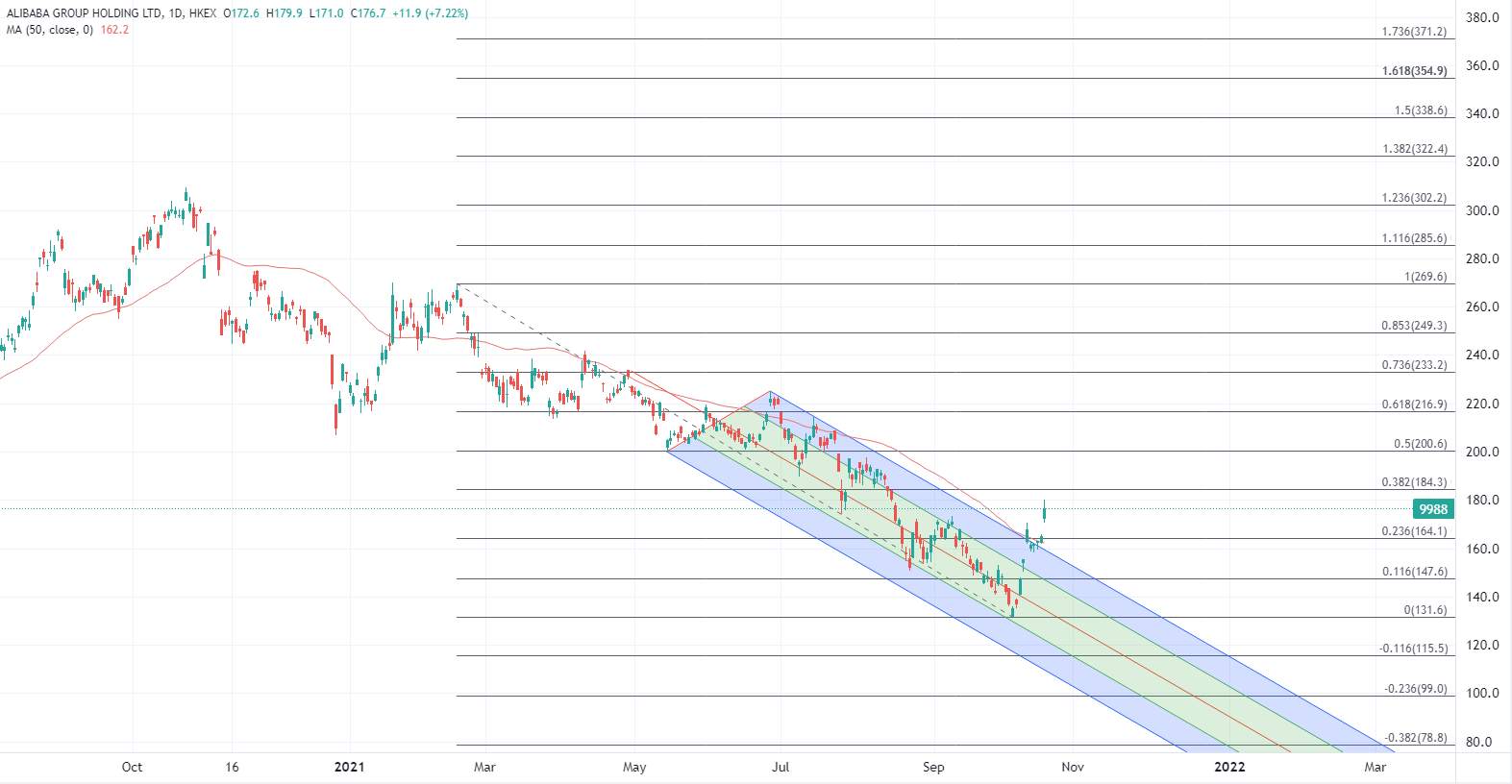Click 280.0 on the price axis

click(1481, 258)
